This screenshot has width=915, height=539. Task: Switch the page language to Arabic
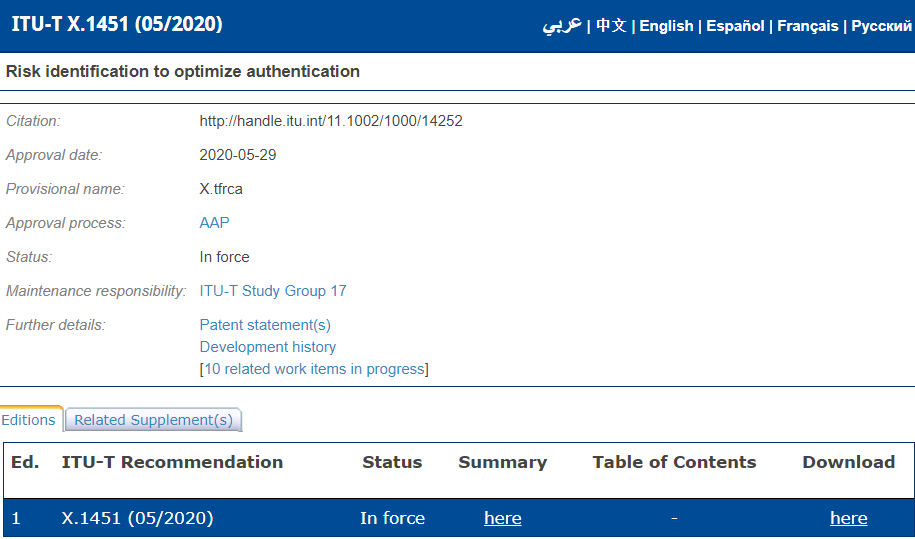coord(562,26)
